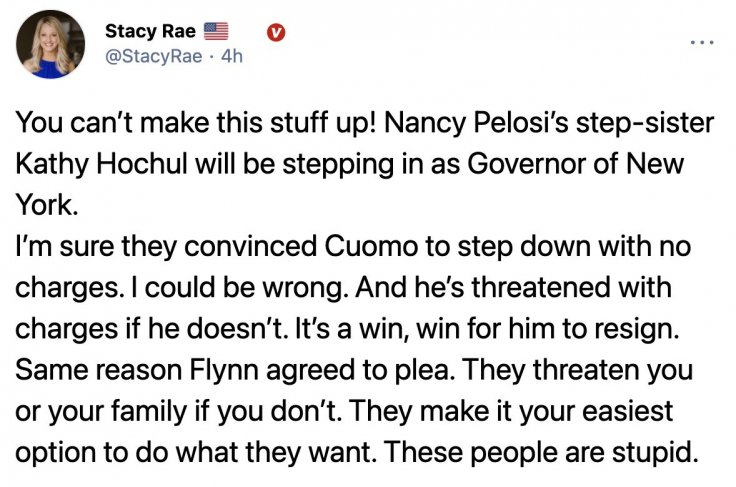Open the Stacy Rae display name link
This screenshot has height=487, width=736.
click(150, 31)
